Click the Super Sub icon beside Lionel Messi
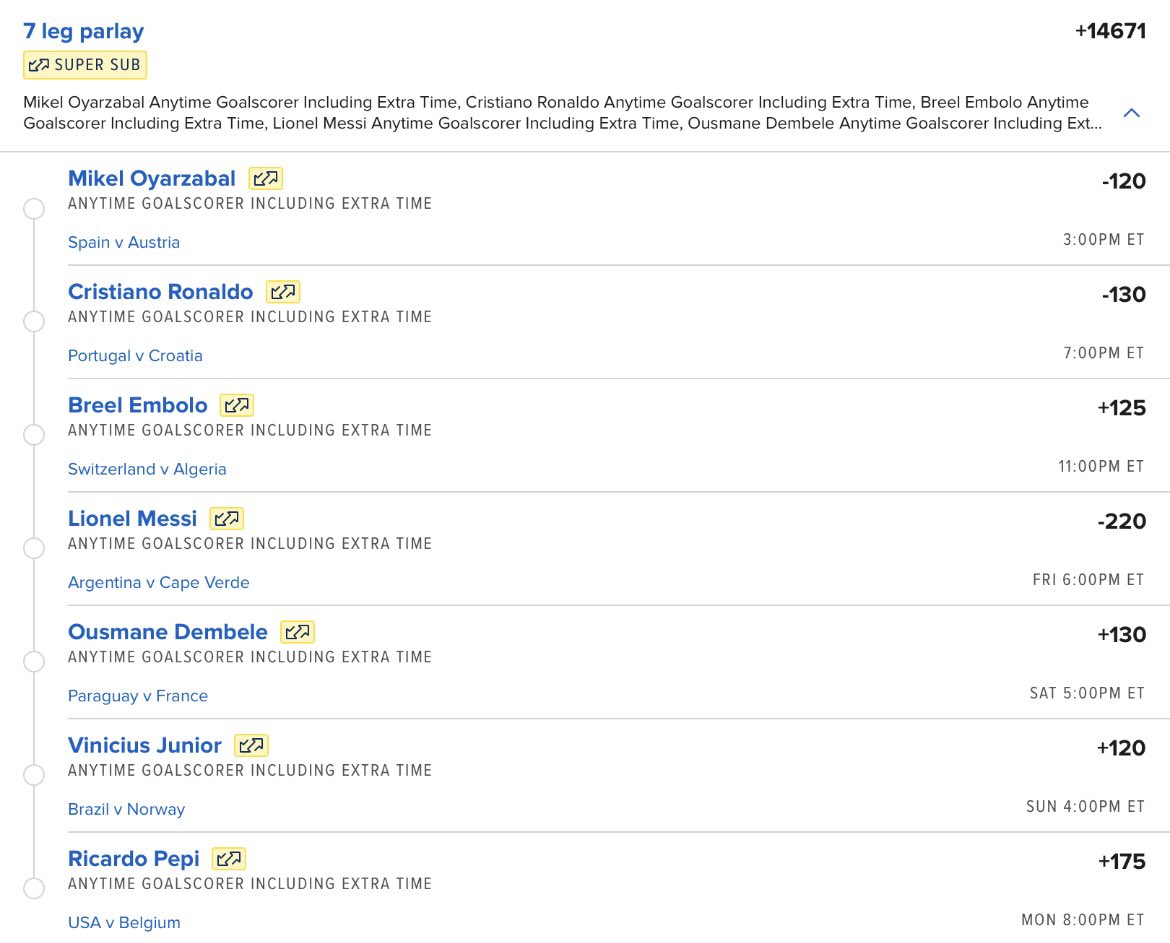 tap(227, 519)
